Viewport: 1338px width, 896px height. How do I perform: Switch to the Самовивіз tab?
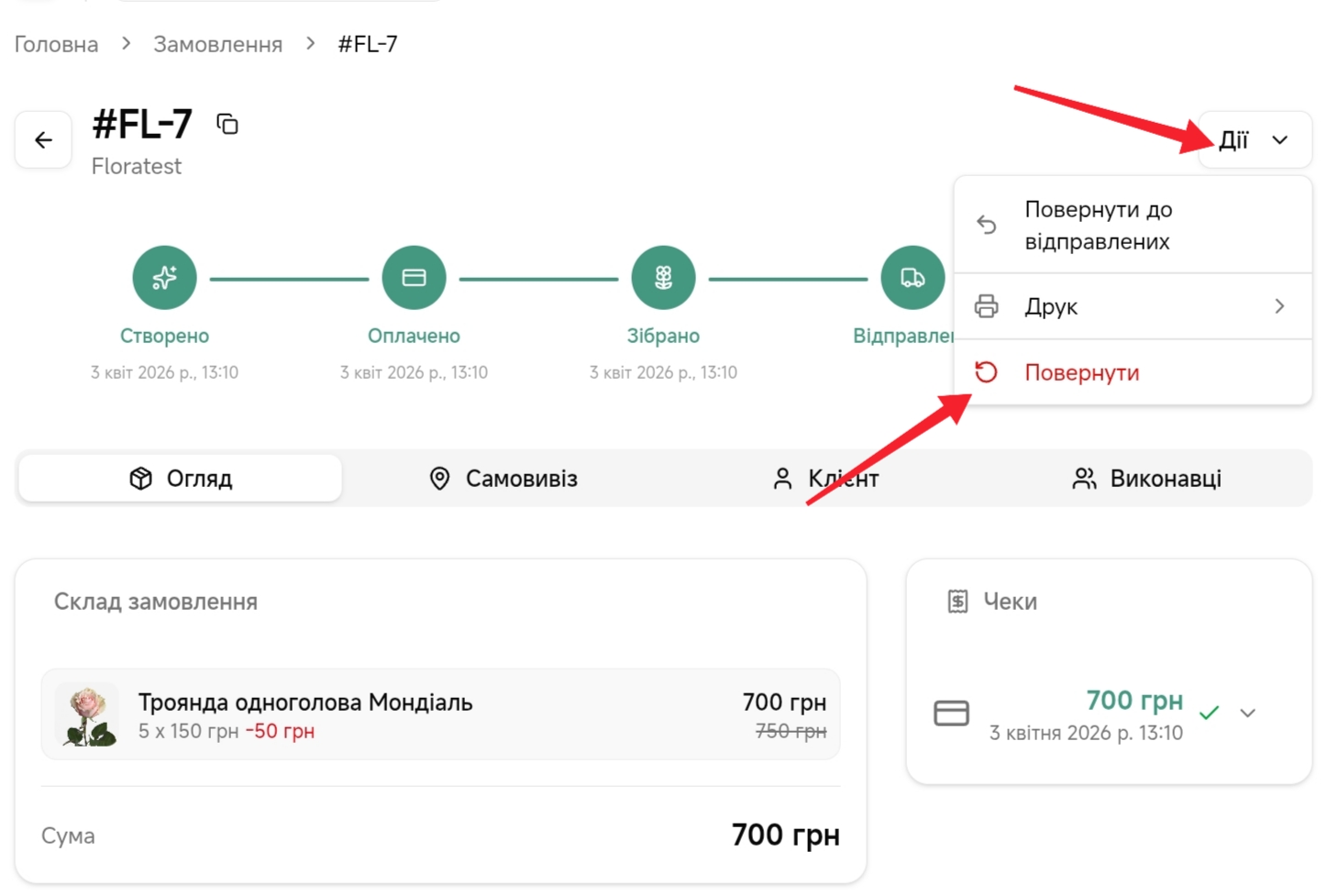point(503,479)
